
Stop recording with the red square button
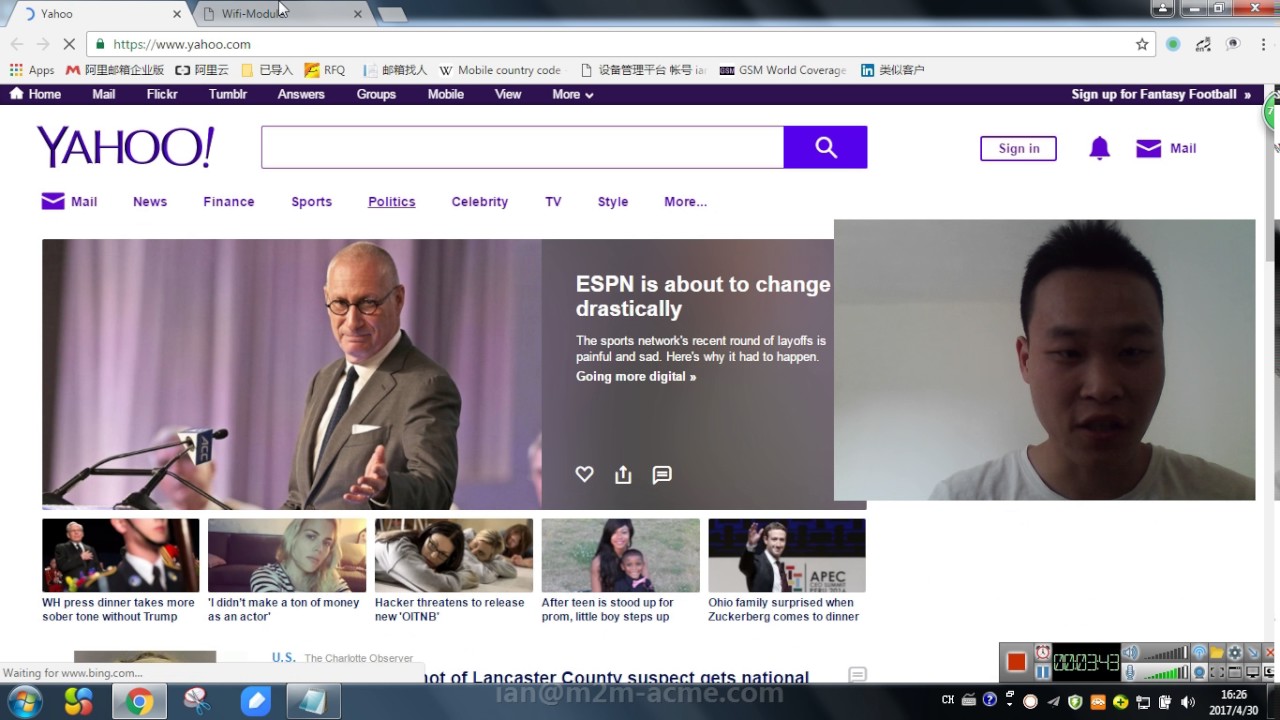coord(1016,662)
